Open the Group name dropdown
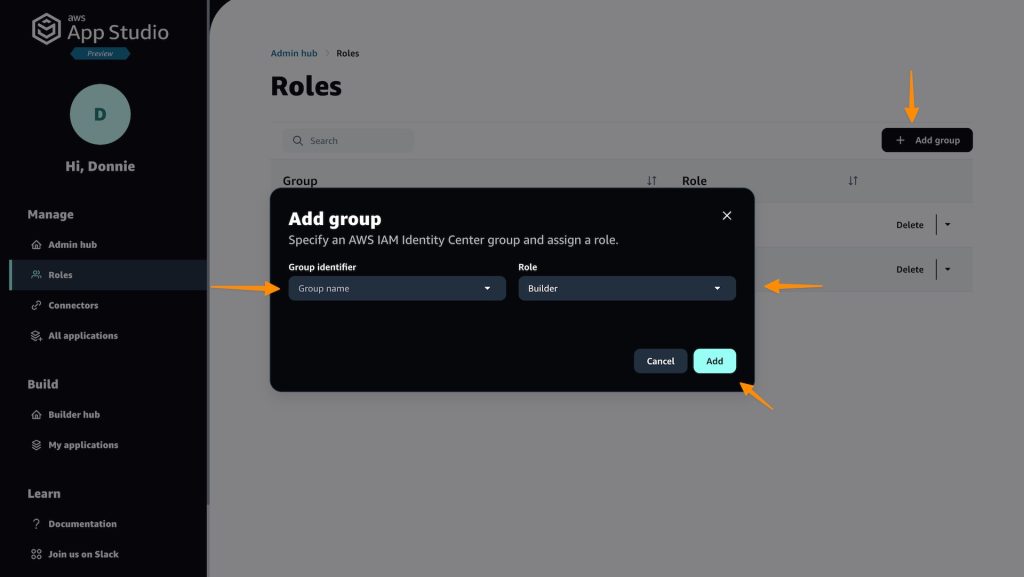 tap(397, 289)
